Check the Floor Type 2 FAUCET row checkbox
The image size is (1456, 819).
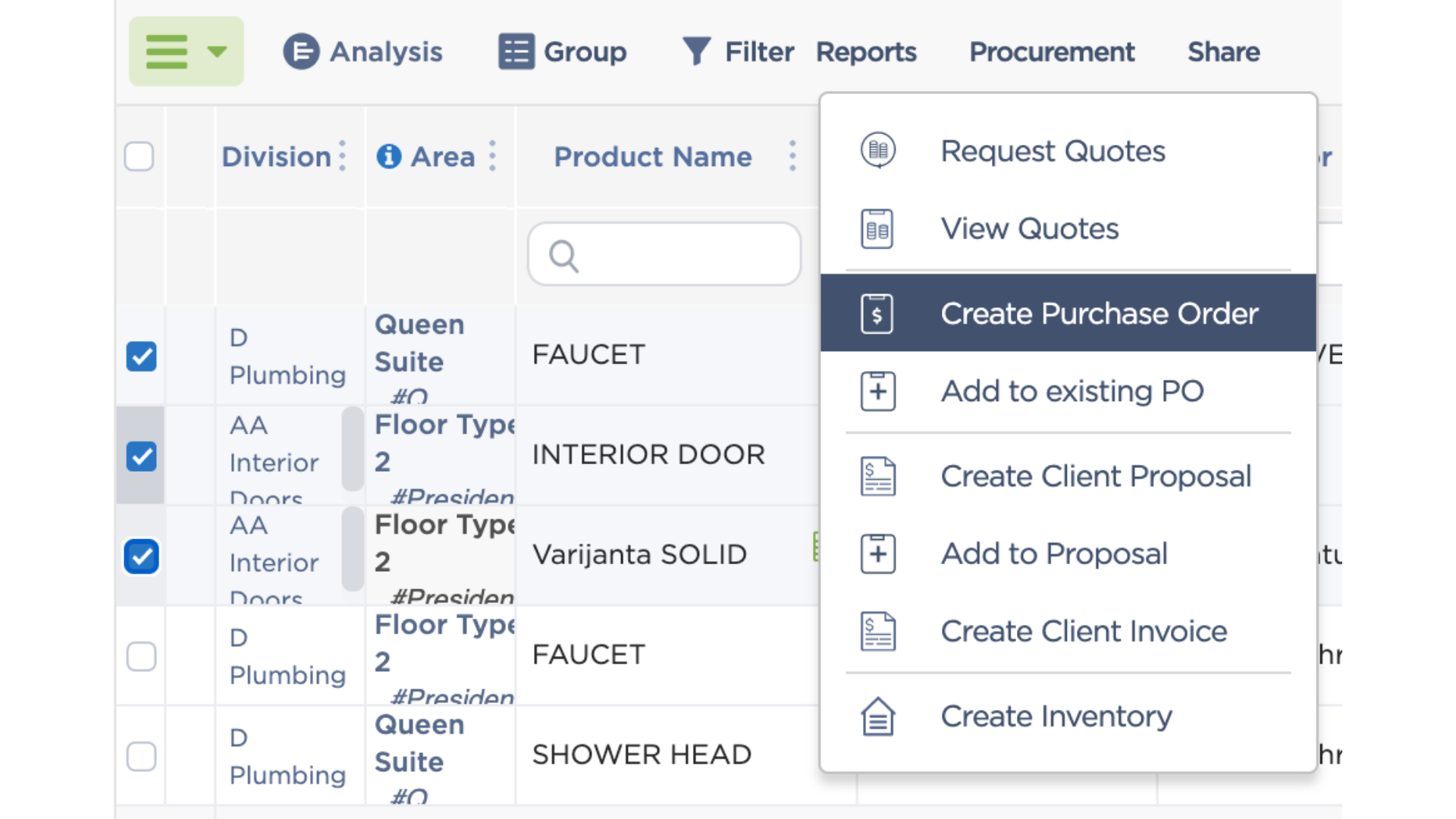tap(142, 656)
